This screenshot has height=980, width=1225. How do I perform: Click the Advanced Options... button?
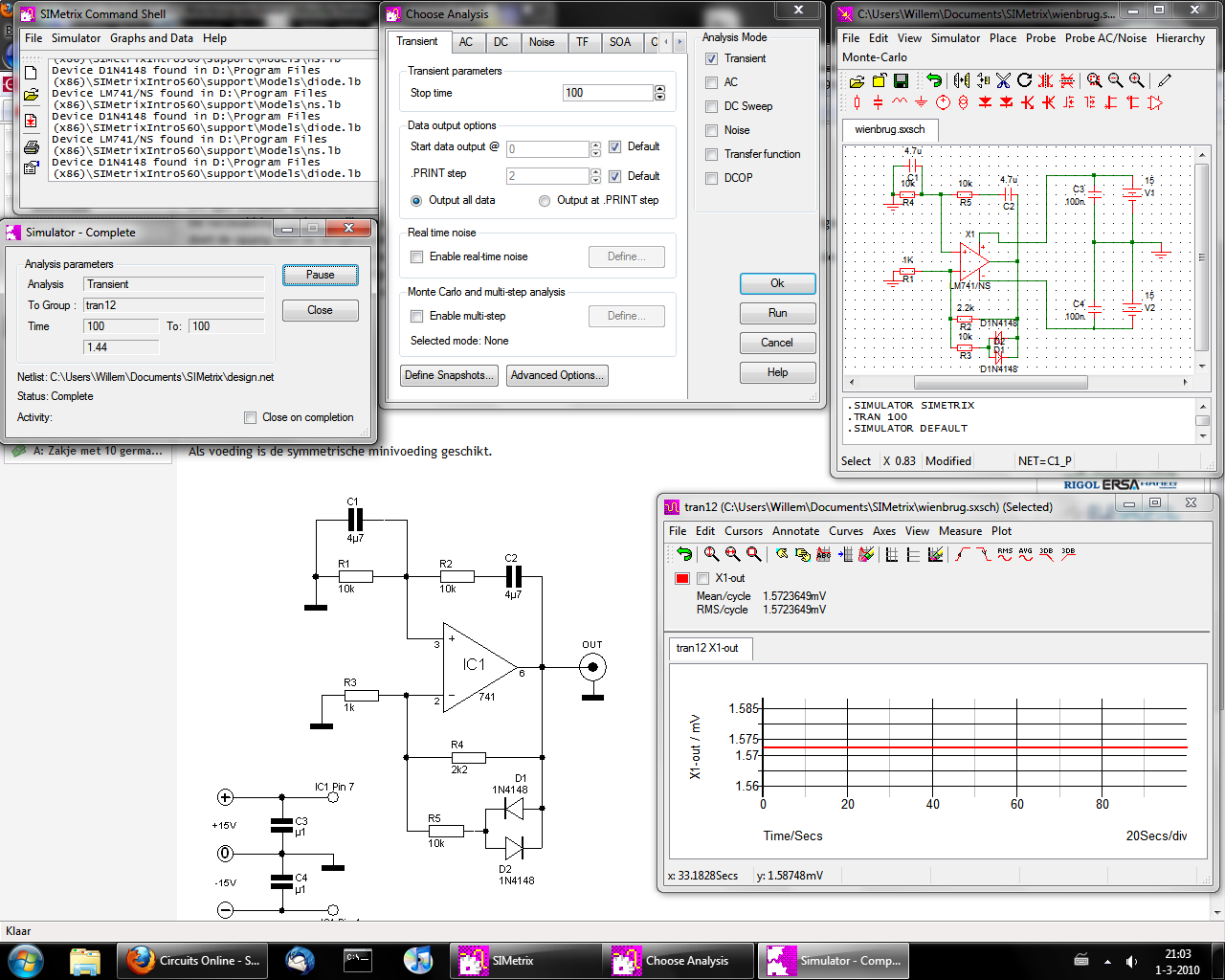[x=557, y=375]
